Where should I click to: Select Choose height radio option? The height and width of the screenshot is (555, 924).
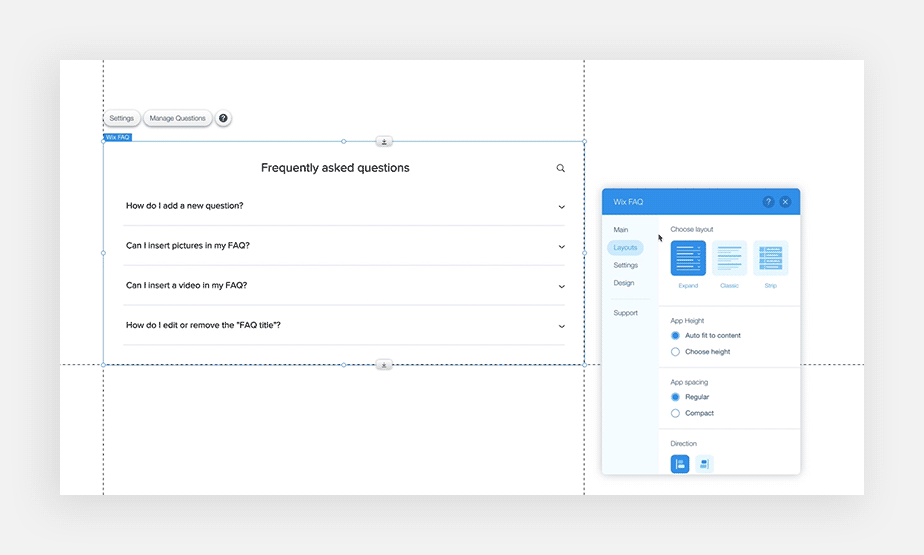pyautogui.click(x=675, y=352)
